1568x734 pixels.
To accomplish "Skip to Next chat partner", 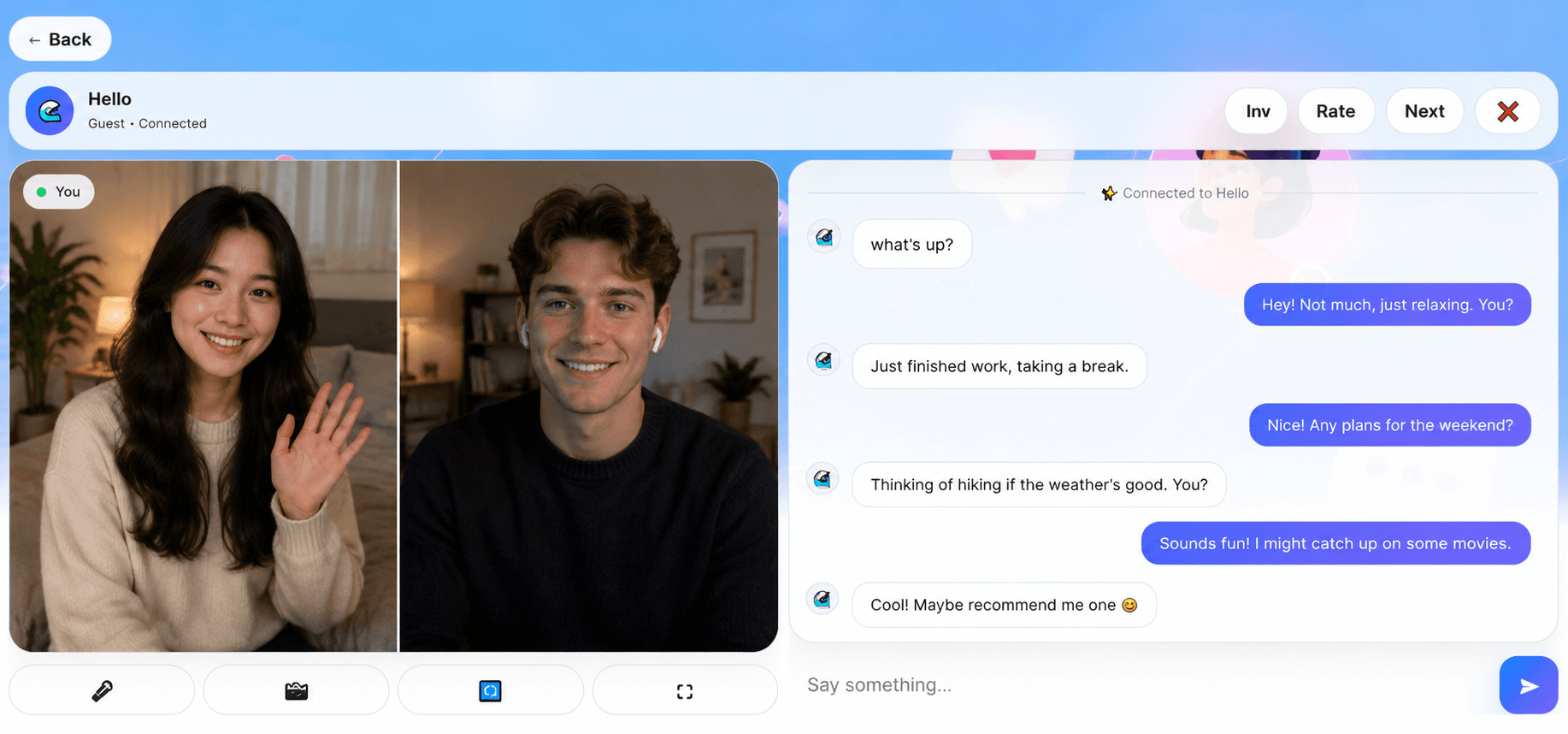I will (x=1424, y=111).
